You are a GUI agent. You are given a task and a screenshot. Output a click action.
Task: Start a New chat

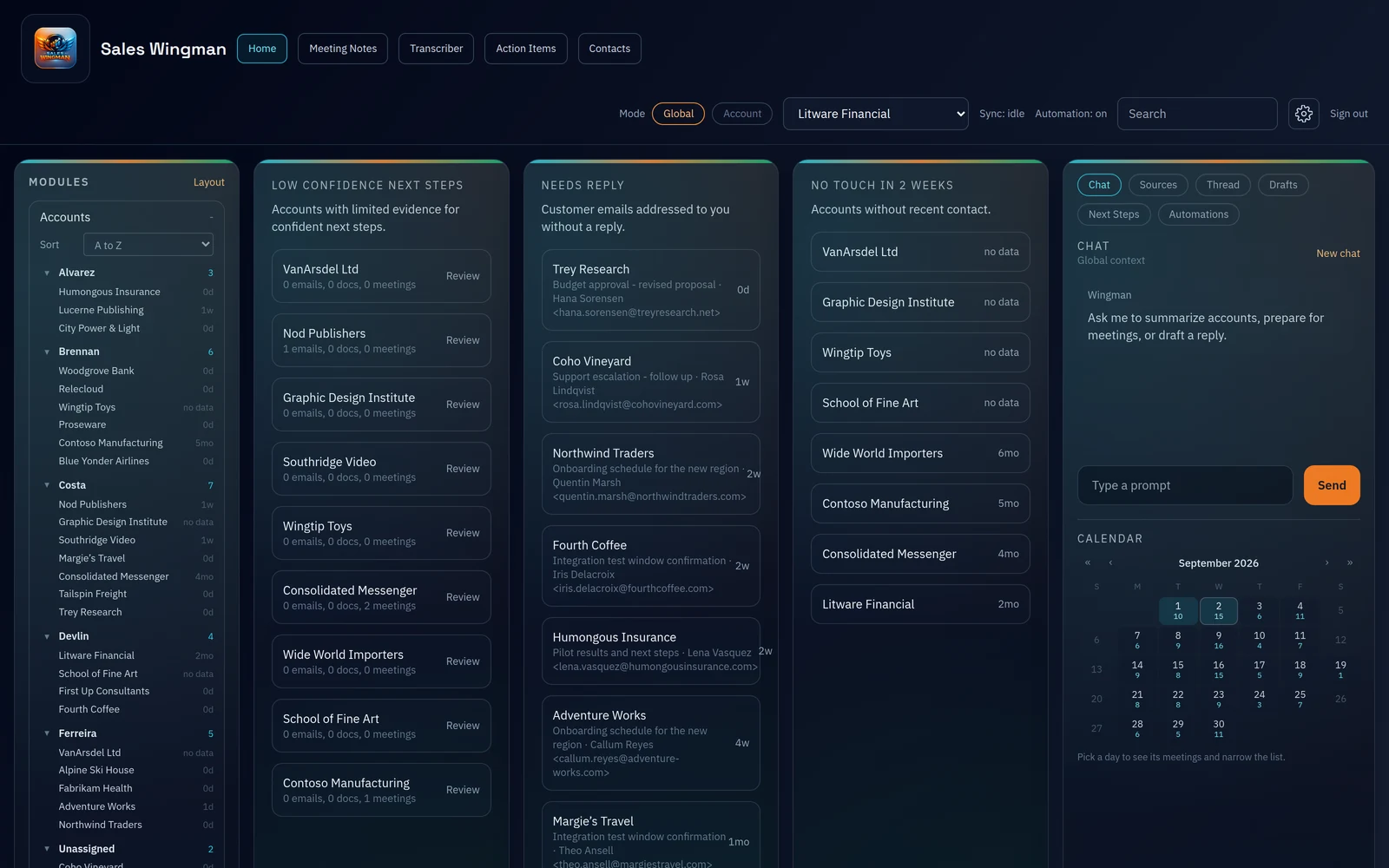pos(1338,253)
